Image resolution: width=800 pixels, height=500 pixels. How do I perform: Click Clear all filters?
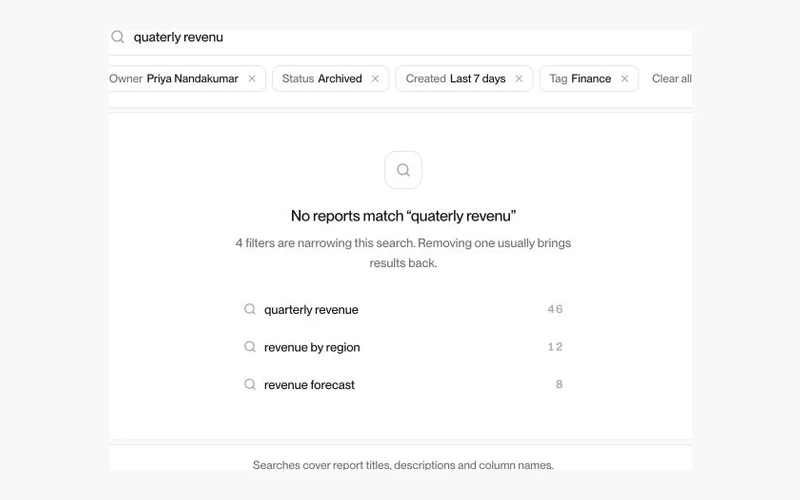(x=671, y=79)
